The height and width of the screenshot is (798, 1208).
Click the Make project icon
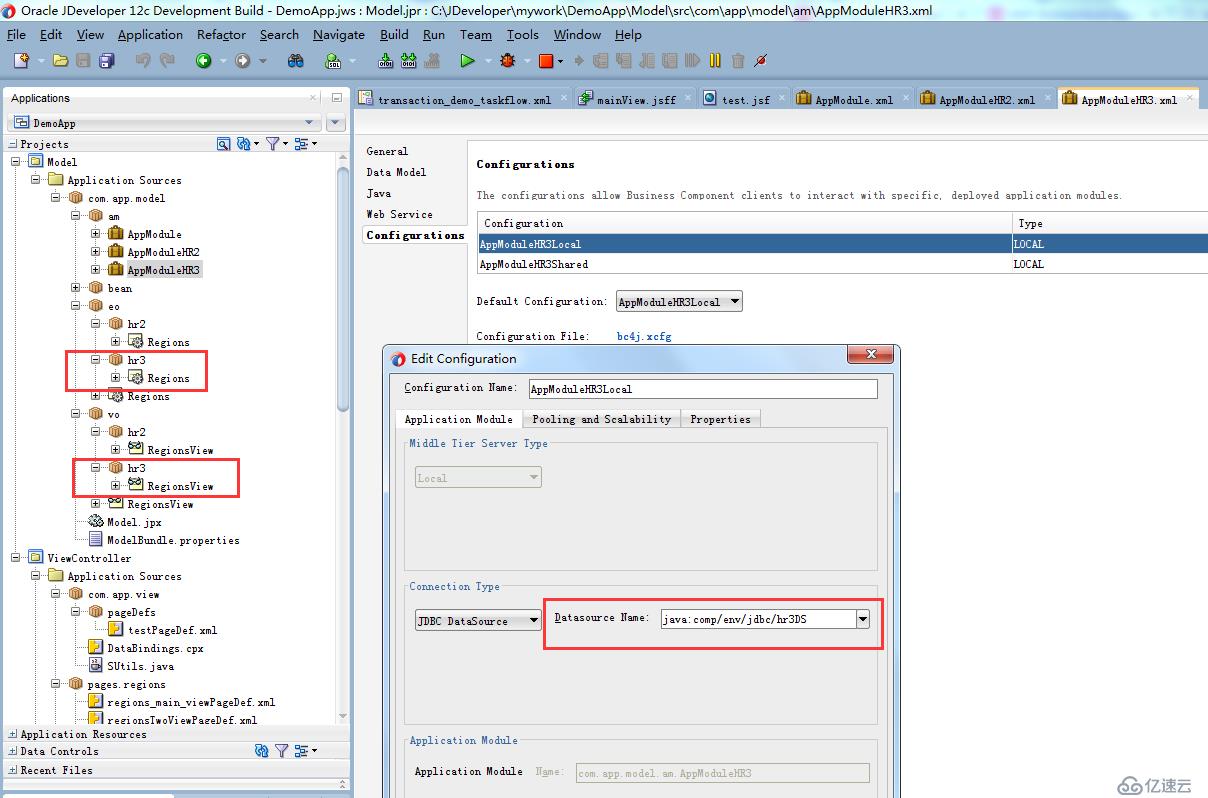point(384,61)
